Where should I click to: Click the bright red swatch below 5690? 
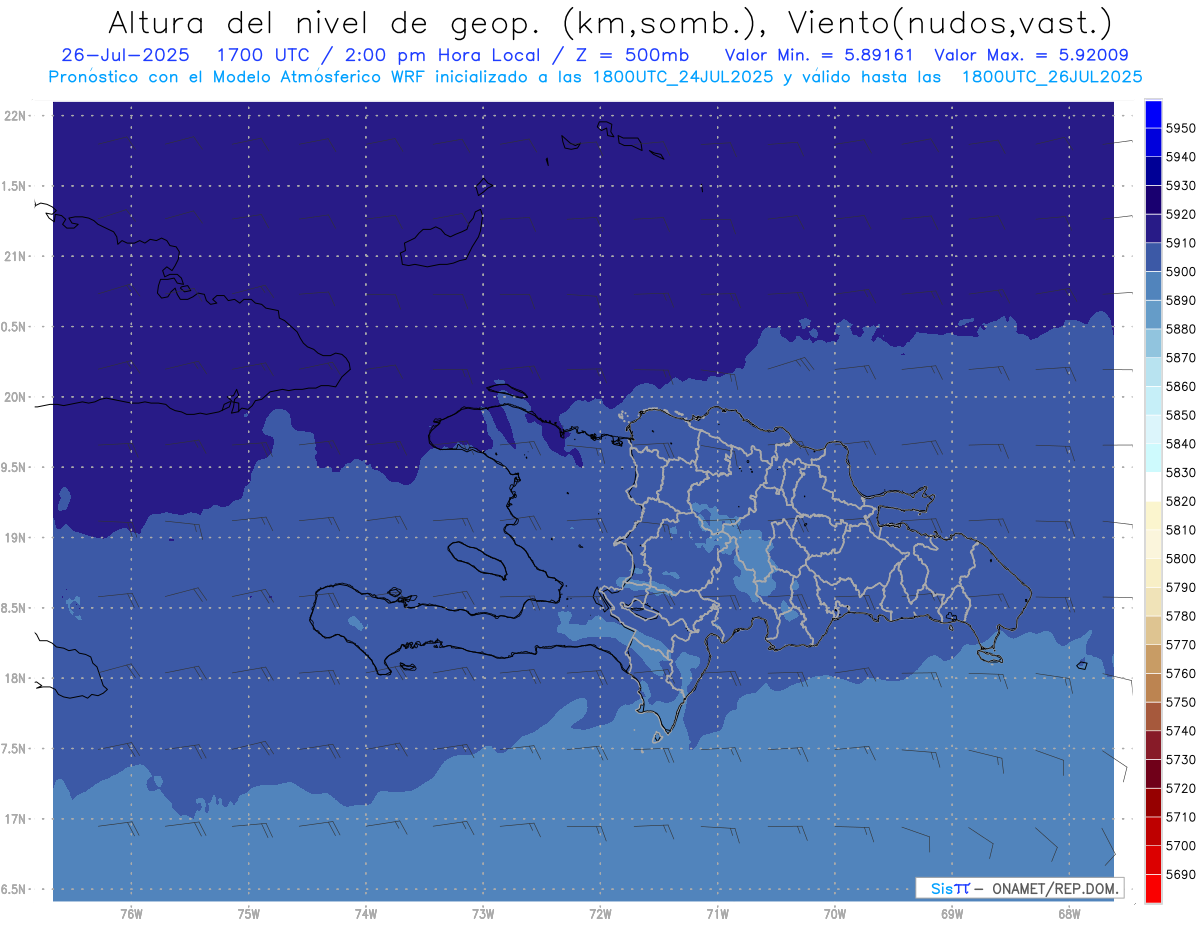coord(1153,888)
